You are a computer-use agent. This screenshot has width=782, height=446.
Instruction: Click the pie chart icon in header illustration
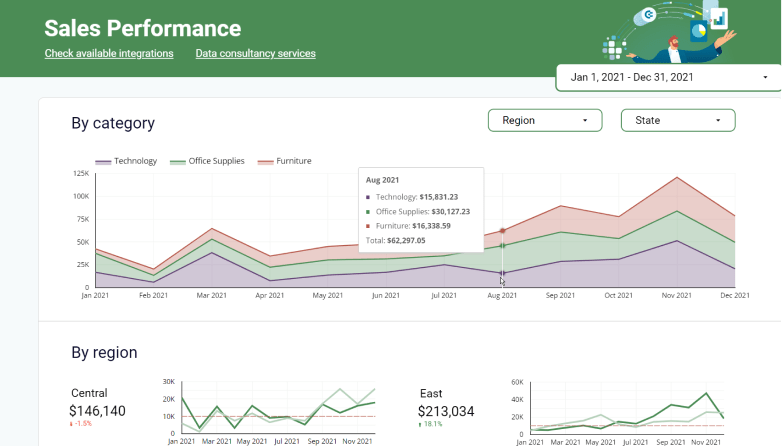pyautogui.click(x=699, y=31)
